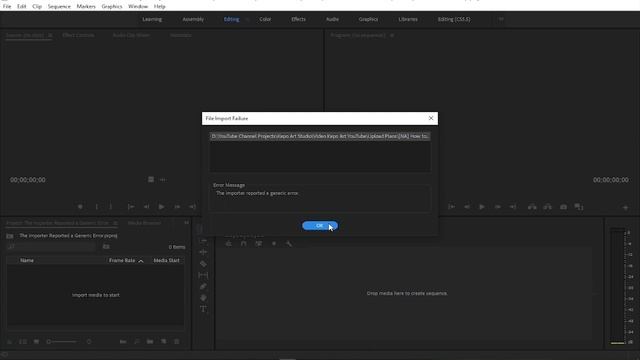Step back one frame in Program monitor
The height and width of the screenshot is (360, 640).
pyautogui.click(x=467, y=207)
